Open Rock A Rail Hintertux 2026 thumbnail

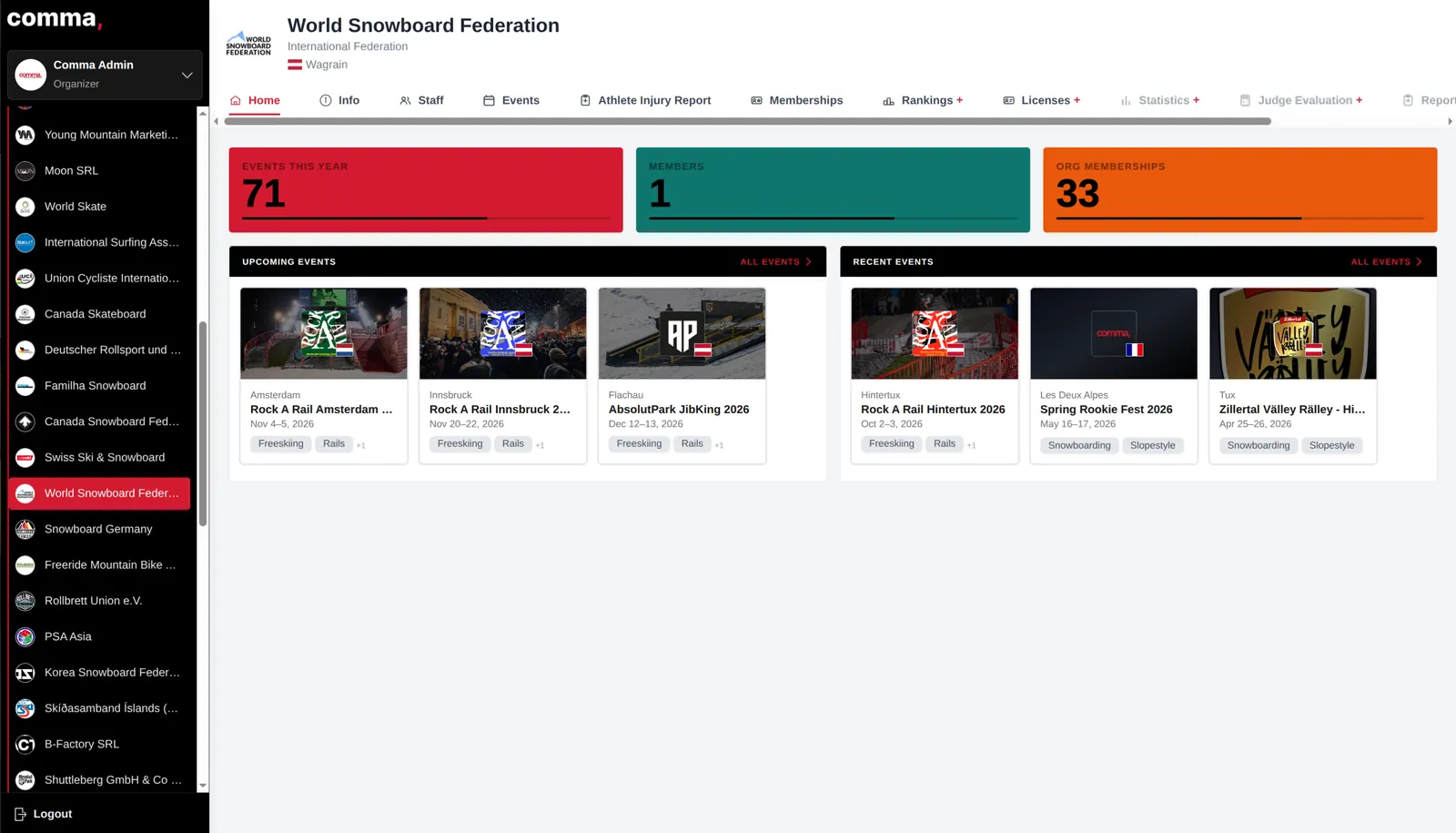pyautogui.click(x=935, y=333)
